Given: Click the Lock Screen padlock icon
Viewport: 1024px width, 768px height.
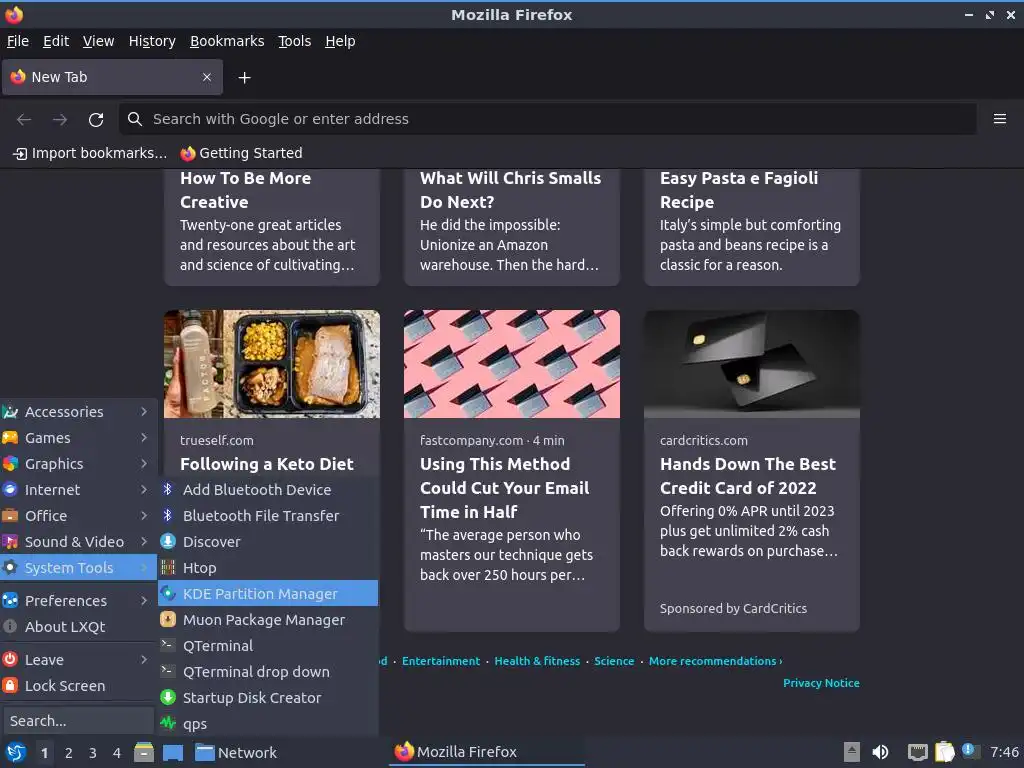Looking at the screenshot, I should tap(10, 686).
